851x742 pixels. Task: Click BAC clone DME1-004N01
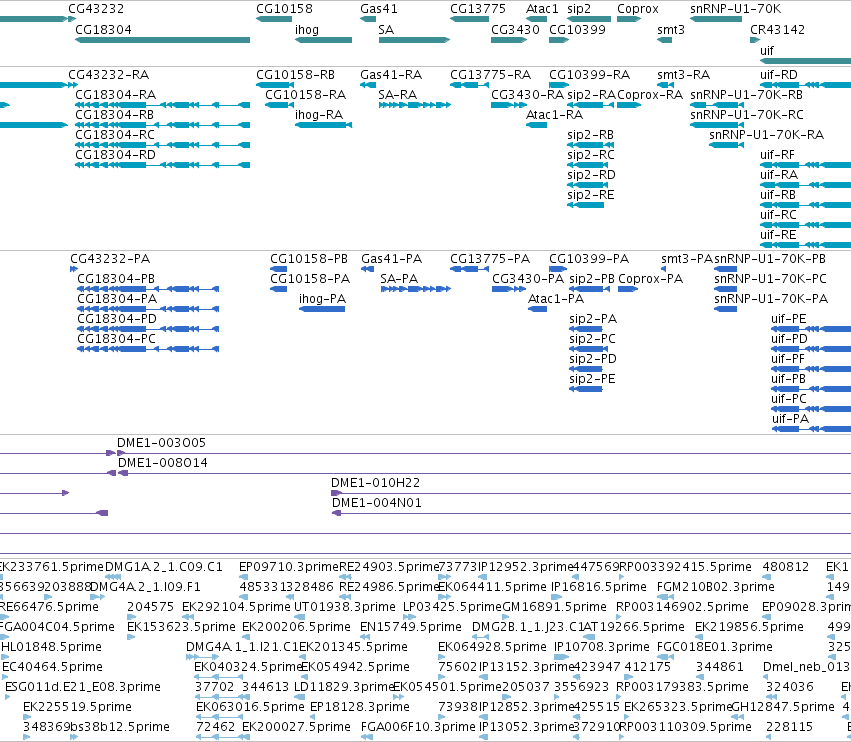pyautogui.click(x=377, y=503)
